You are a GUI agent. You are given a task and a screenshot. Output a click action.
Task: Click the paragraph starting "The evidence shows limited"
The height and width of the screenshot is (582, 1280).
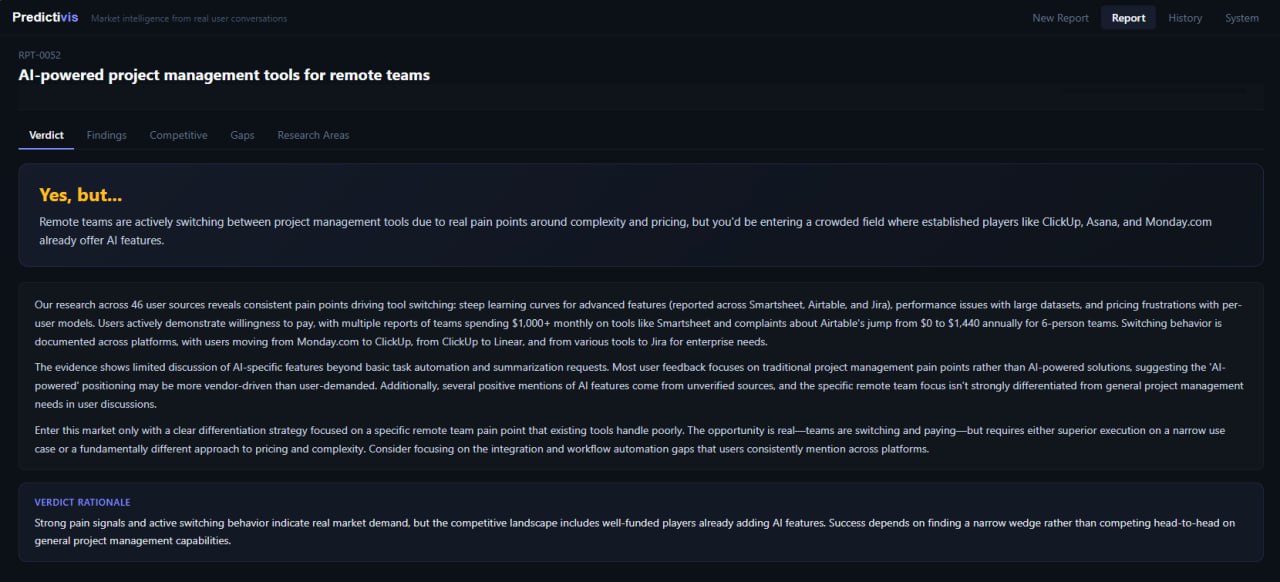click(637, 385)
